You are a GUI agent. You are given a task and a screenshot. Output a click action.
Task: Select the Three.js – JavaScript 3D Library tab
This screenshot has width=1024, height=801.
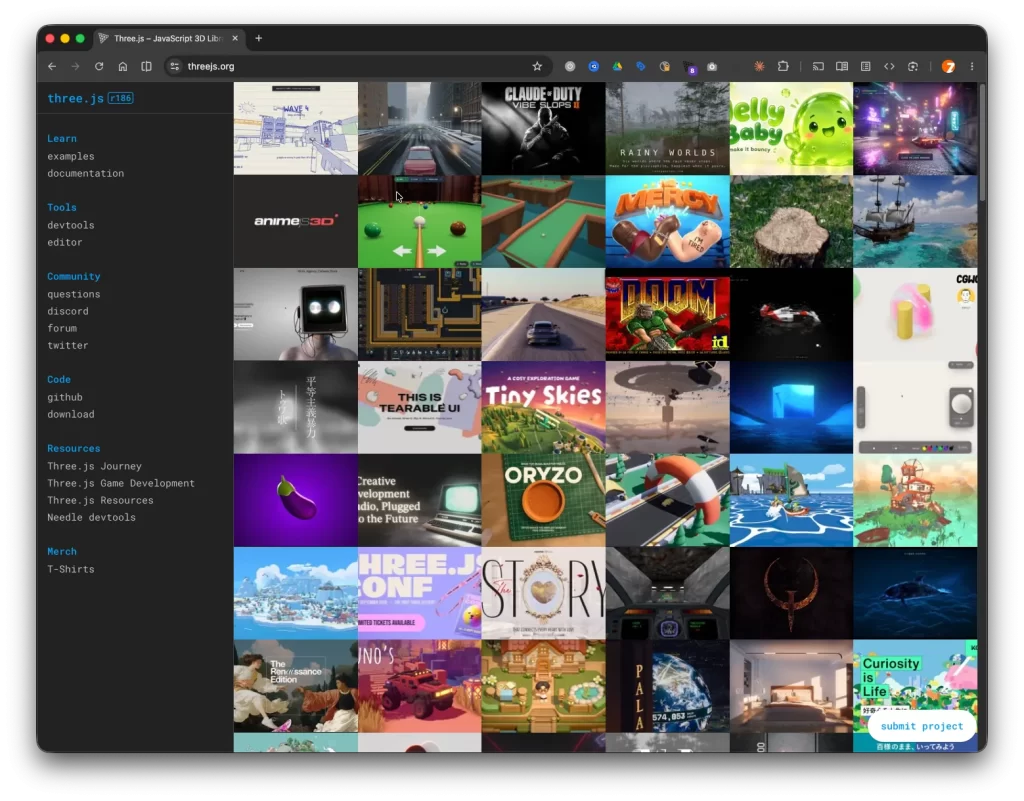(168, 39)
